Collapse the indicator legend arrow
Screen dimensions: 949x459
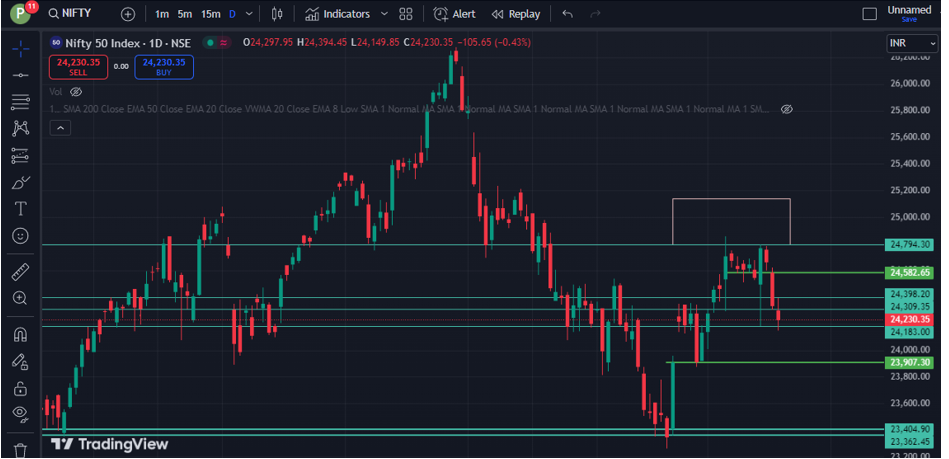pyautogui.click(x=63, y=128)
